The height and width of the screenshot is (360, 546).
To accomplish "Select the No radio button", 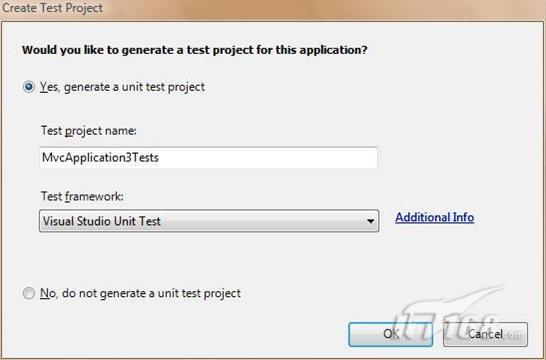I will tap(29, 293).
